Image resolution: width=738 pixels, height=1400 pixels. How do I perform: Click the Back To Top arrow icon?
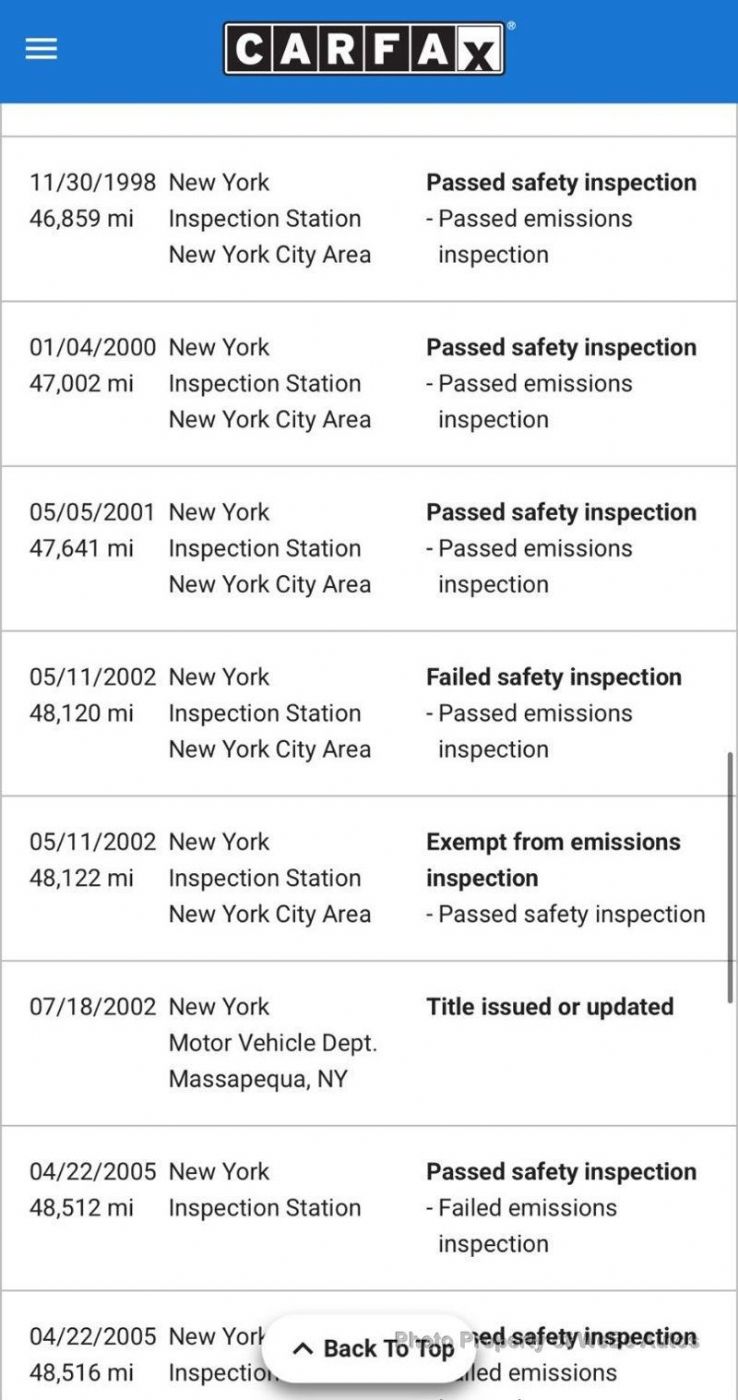pyautogui.click(x=303, y=1348)
